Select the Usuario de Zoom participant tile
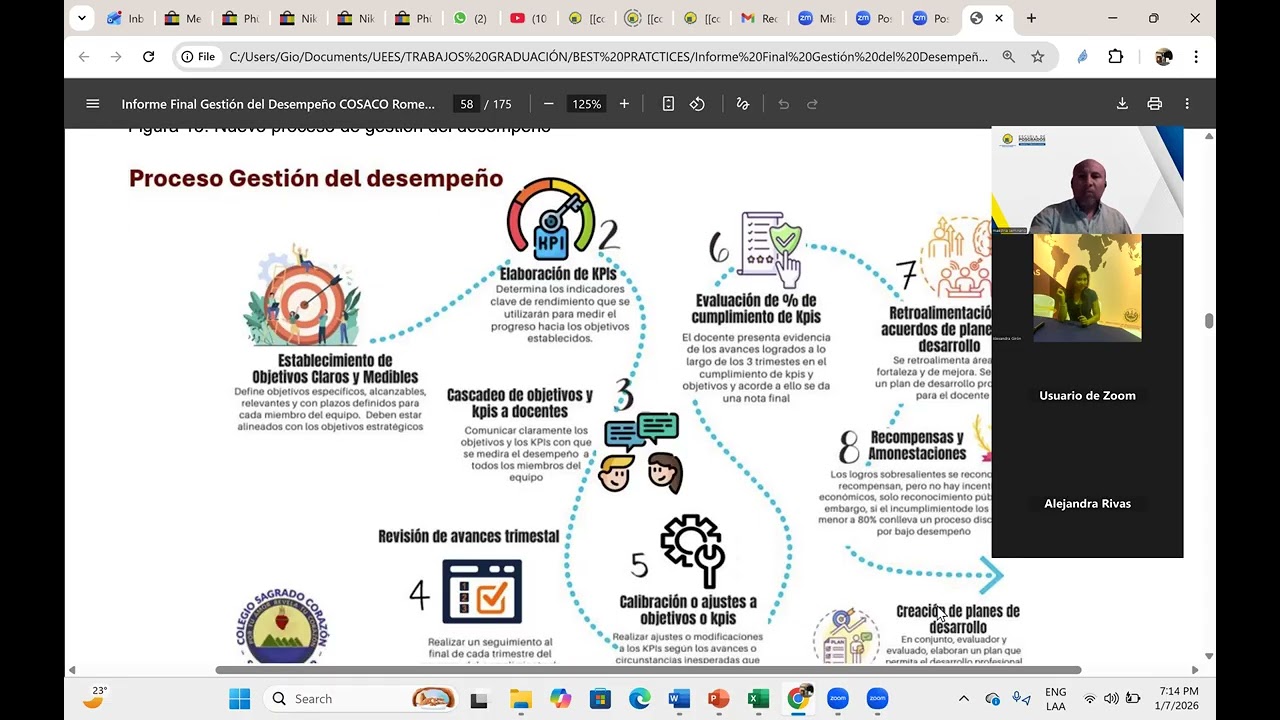 coord(1087,396)
